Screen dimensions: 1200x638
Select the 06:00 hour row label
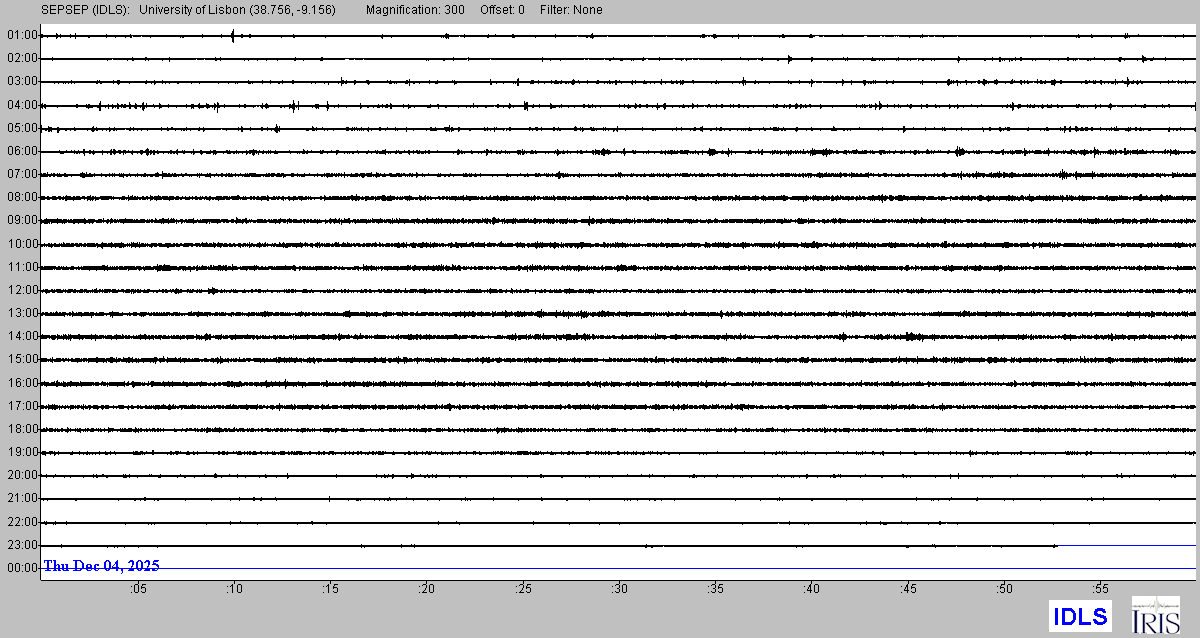coord(22,151)
